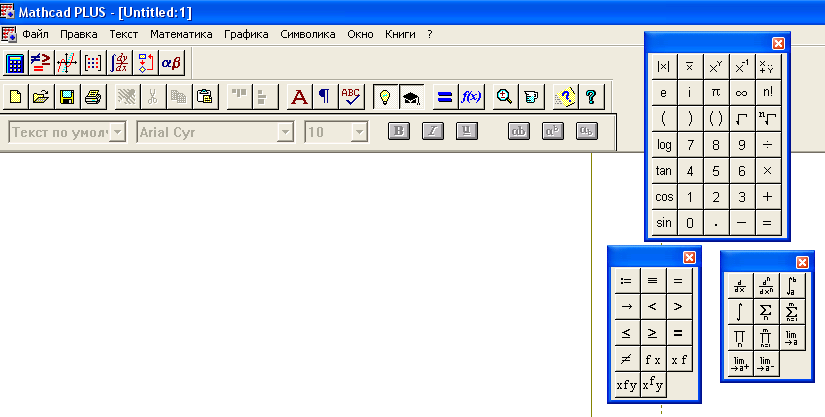This screenshot has width=825, height=417.
Task: Open help with question mark icon
Action: click(x=591, y=97)
